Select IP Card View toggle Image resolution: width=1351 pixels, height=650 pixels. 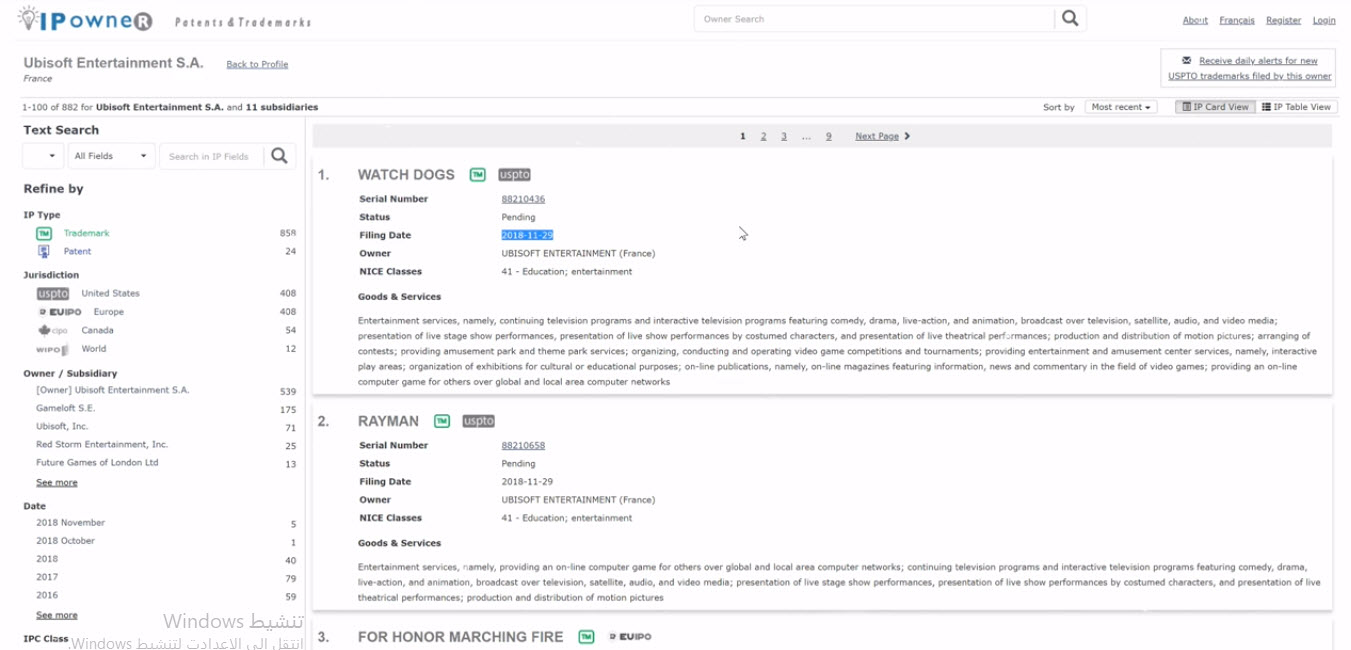tap(1215, 107)
